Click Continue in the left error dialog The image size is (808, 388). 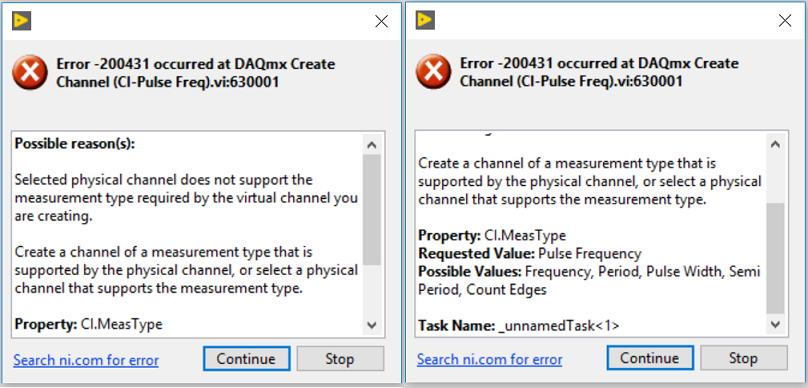pos(246,359)
